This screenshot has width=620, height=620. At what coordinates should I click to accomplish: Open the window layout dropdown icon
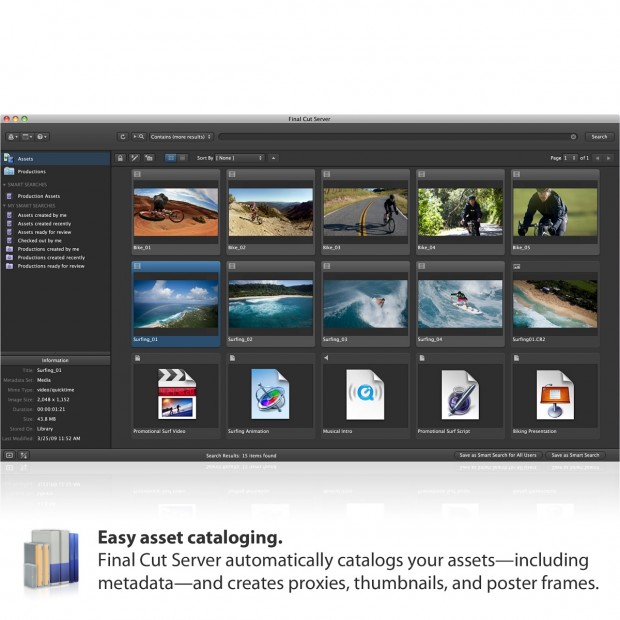[27, 137]
